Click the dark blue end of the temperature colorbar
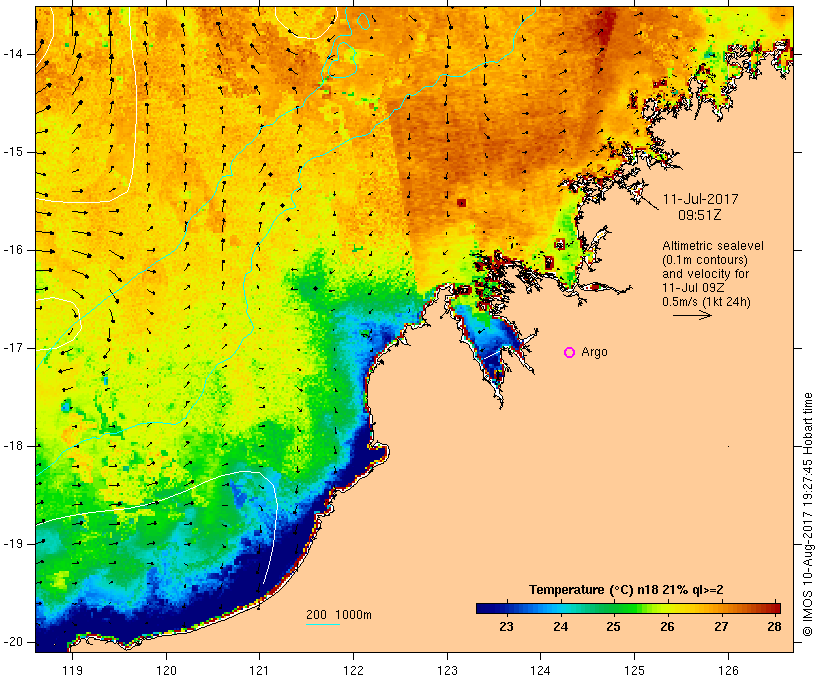820x680 pixels. [484, 608]
